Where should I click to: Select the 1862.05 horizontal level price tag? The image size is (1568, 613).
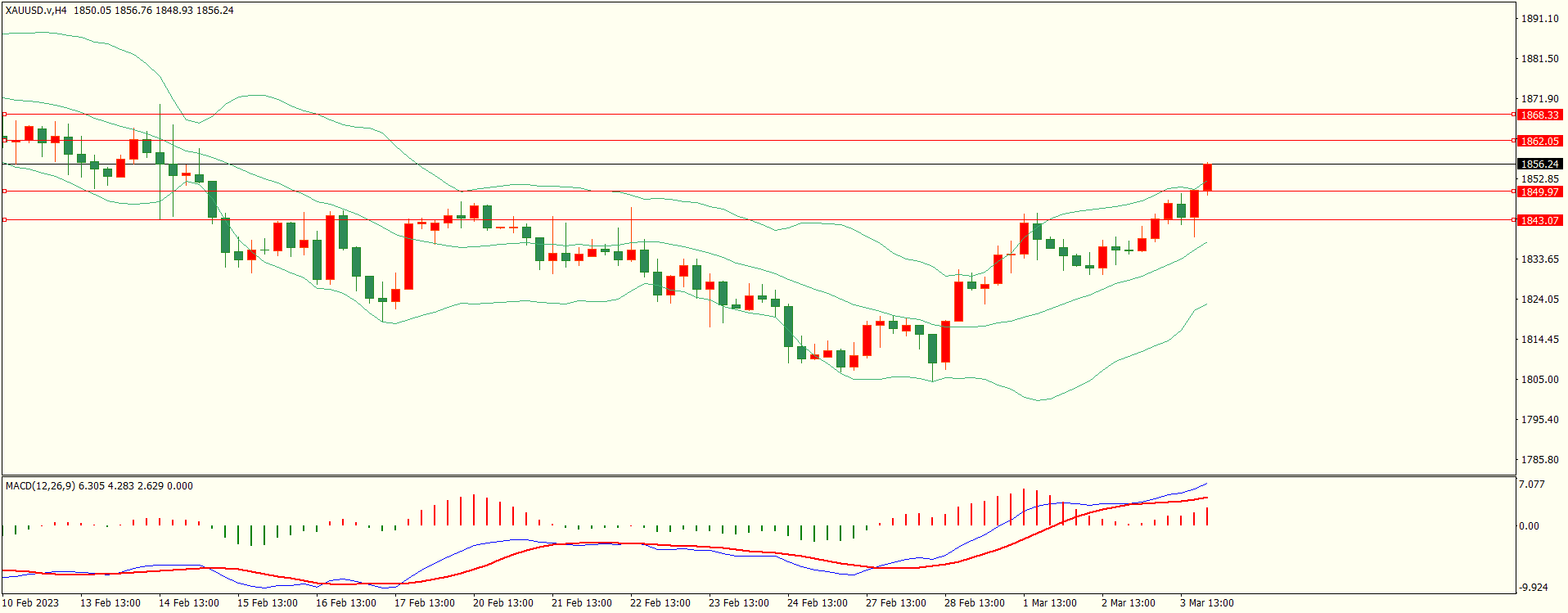coord(1539,142)
